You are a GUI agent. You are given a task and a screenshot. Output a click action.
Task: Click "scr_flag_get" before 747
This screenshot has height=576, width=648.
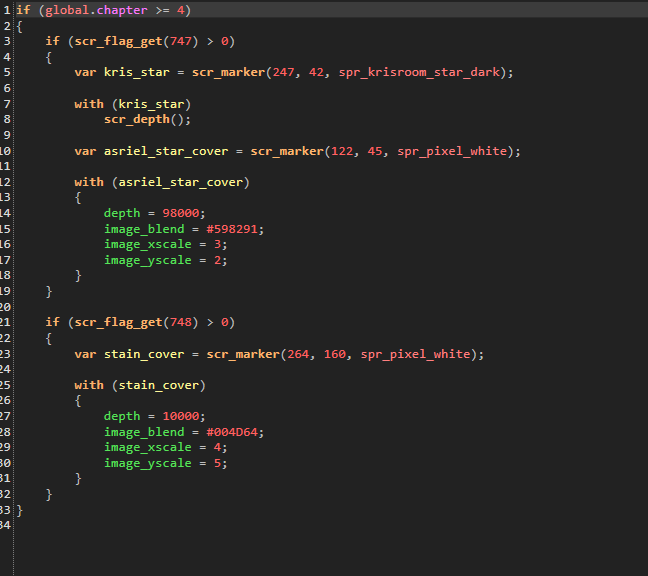(x=118, y=42)
